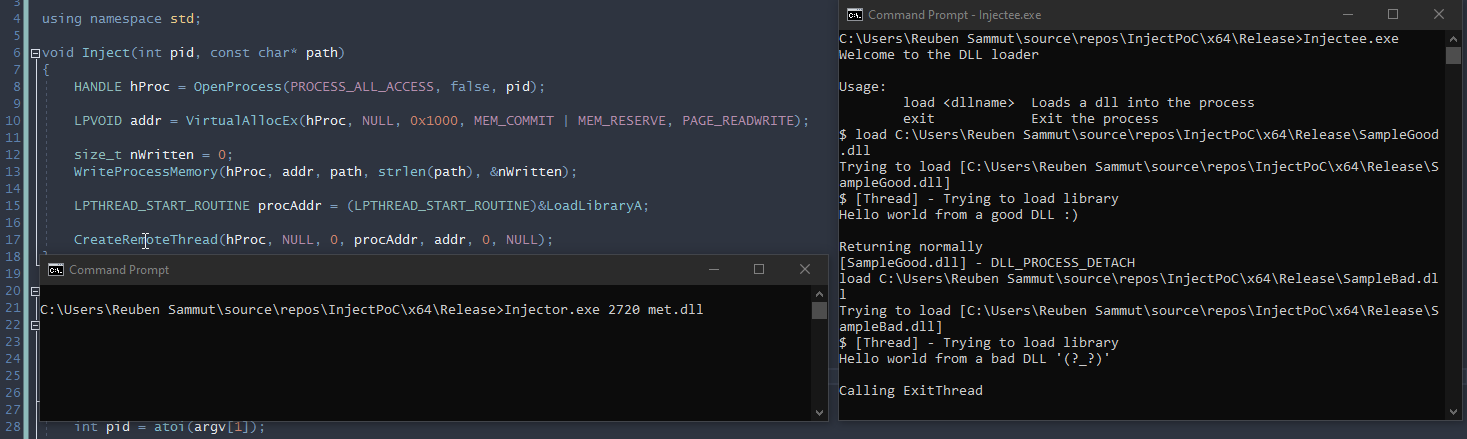Maximize the Command Prompt running Injector.exe
The height and width of the screenshot is (439, 1467).
(758, 270)
